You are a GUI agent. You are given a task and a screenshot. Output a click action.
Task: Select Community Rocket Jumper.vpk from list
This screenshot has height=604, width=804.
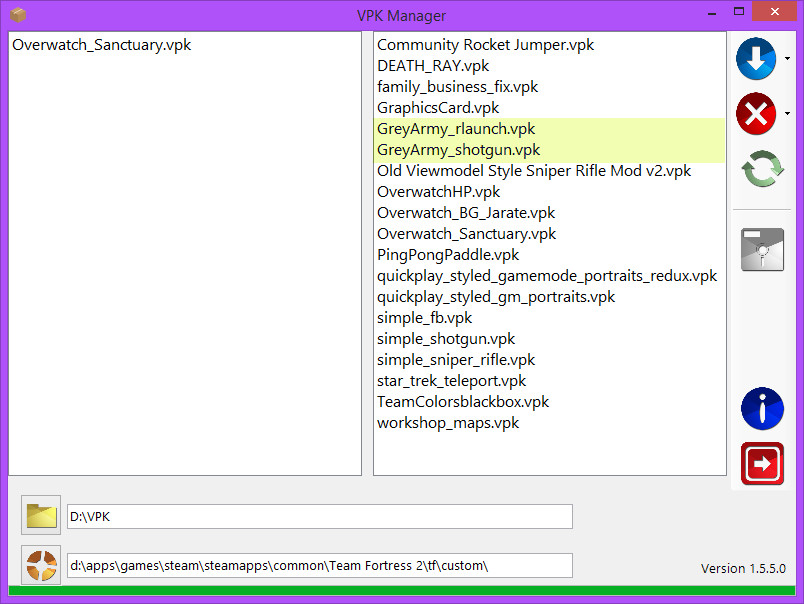click(485, 45)
